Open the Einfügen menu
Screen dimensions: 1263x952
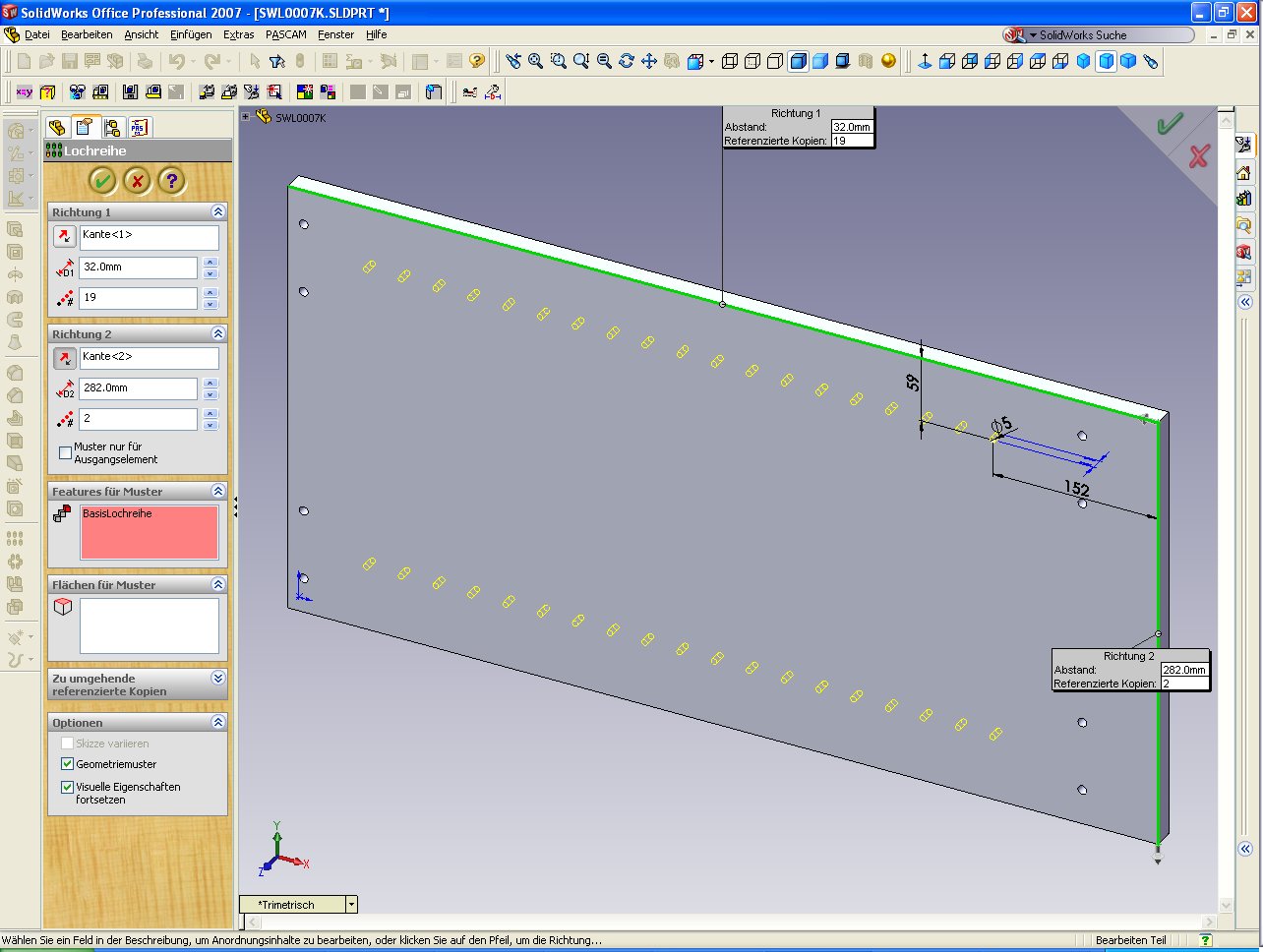pyautogui.click(x=190, y=34)
